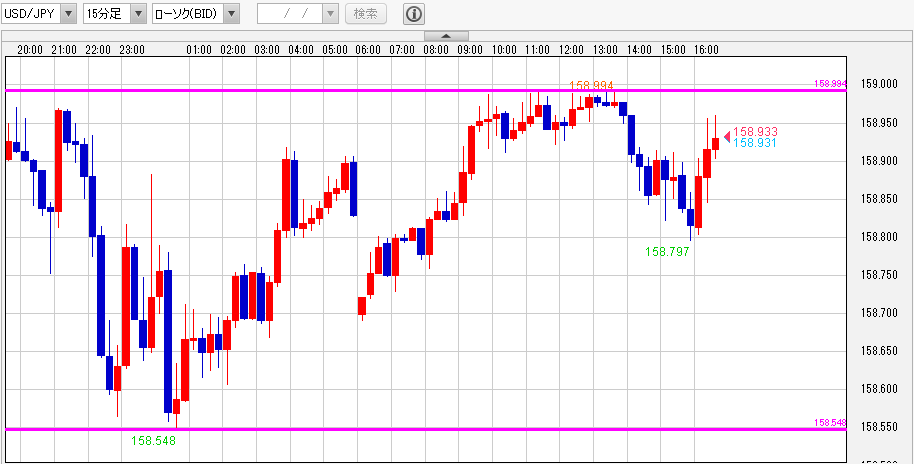Click the upper magenta horizontal line at 158.994

[x=426, y=90]
